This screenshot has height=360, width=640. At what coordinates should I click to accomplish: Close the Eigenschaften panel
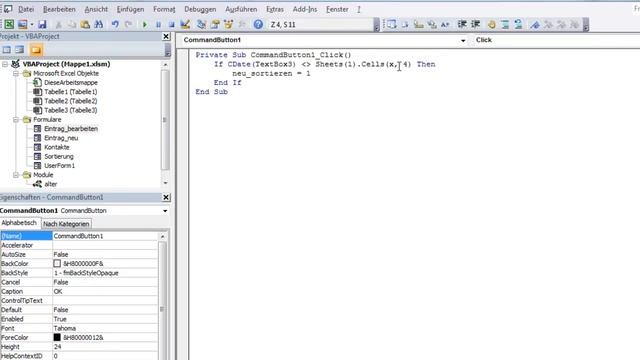click(x=166, y=197)
